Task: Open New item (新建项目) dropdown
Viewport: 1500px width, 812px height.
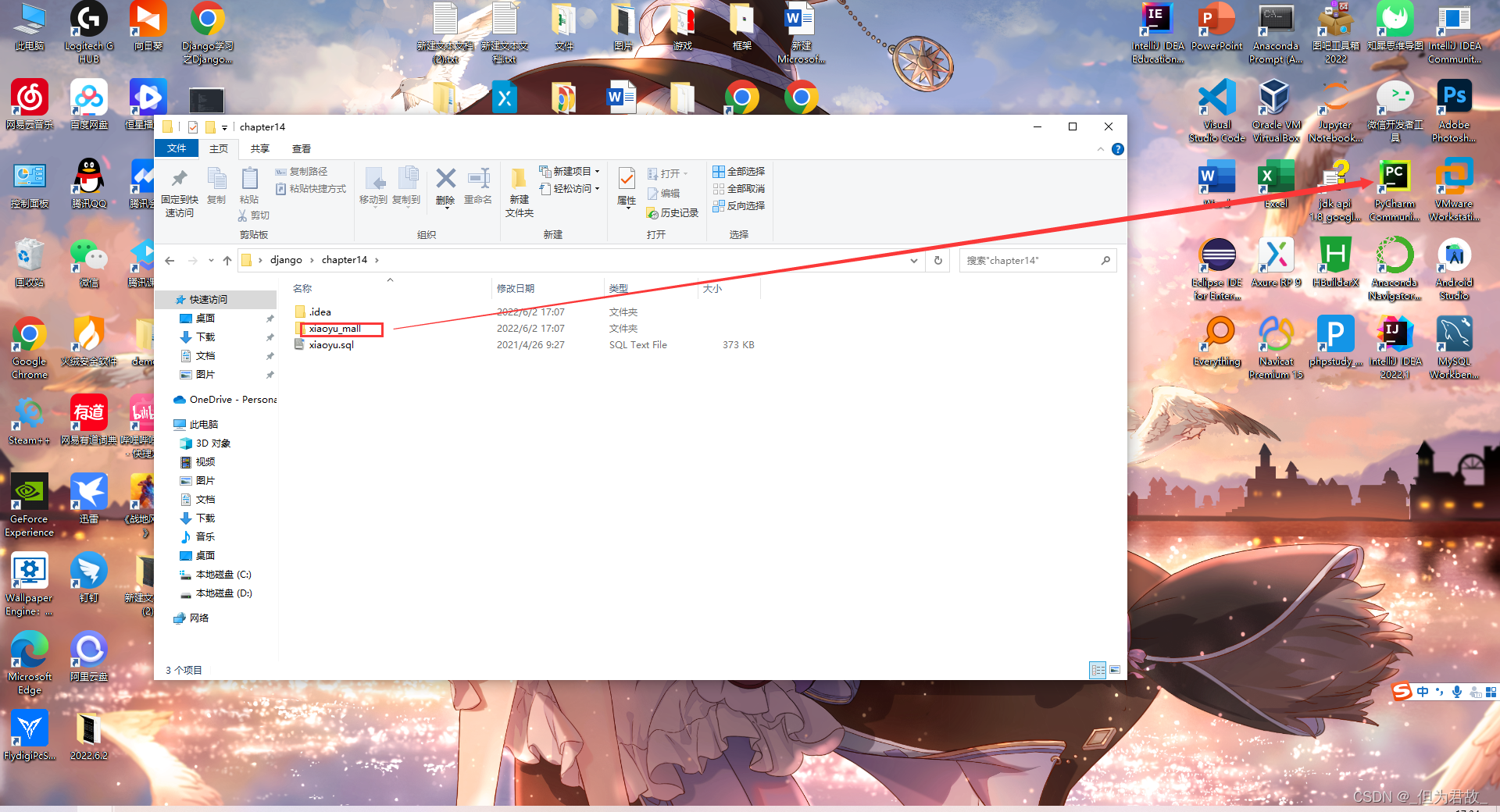Action: 570,172
